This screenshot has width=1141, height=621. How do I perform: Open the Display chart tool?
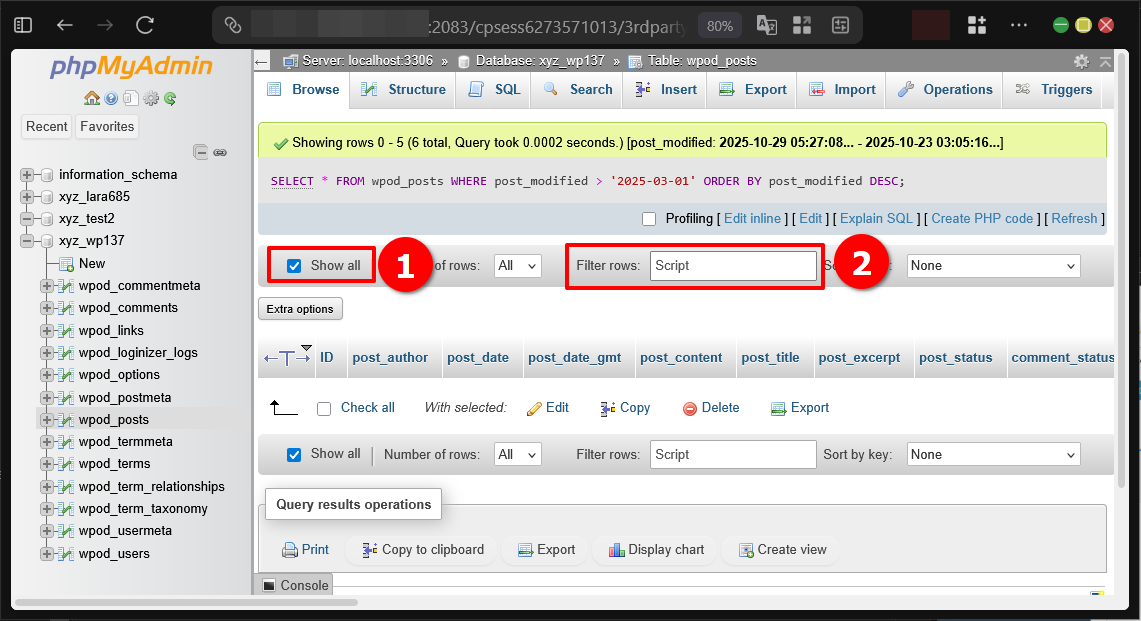pyautogui.click(x=655, y=549)
